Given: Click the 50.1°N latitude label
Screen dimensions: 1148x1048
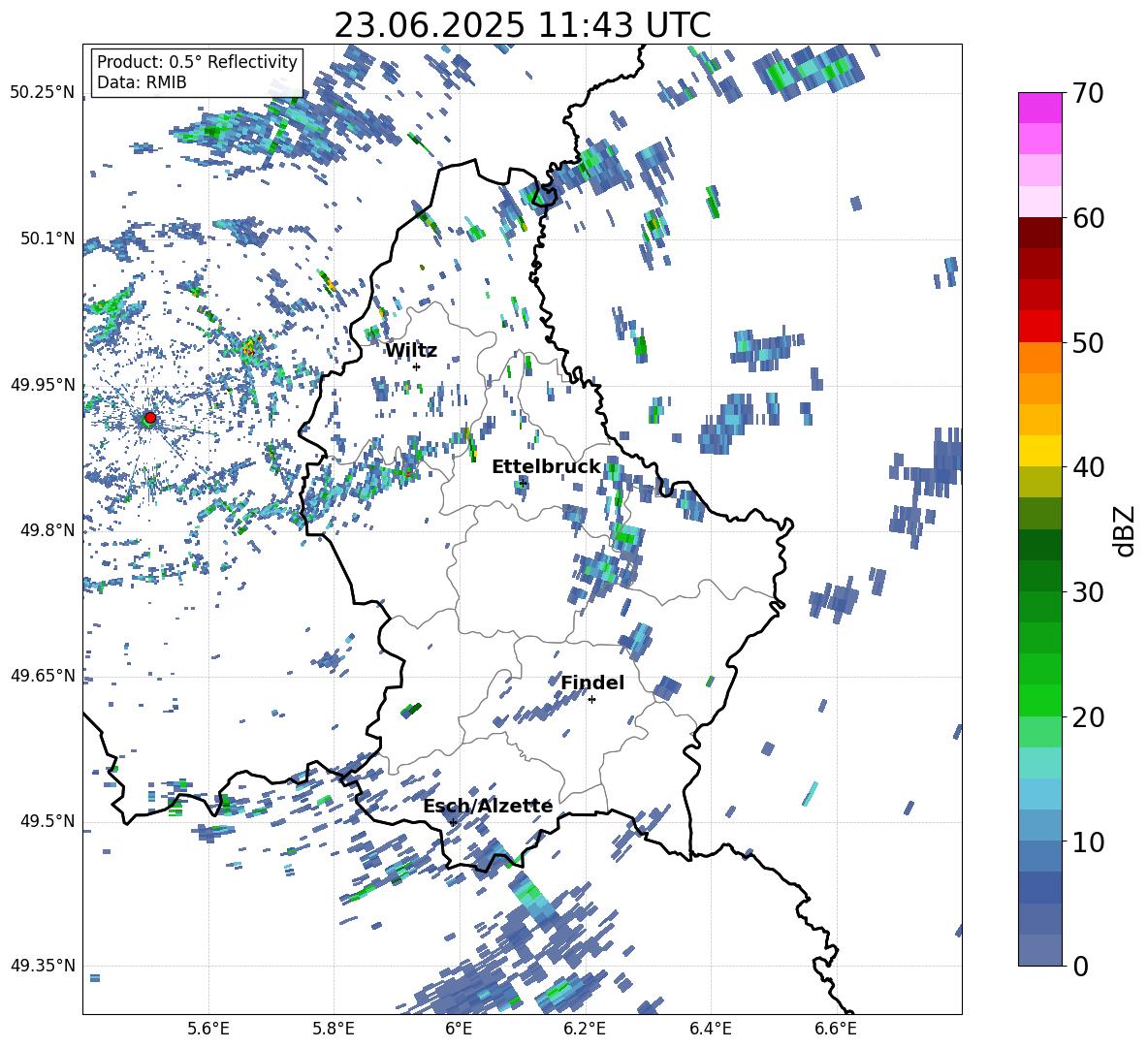Looking at the screenshot, I should coord(48,238).
